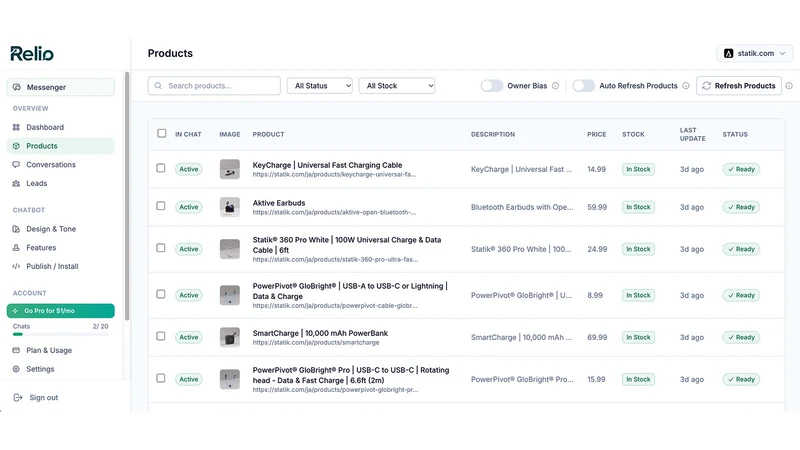Screen dimensions: 800x450
Task: Click the Dashboard grid icon
Action: (16, 127)
